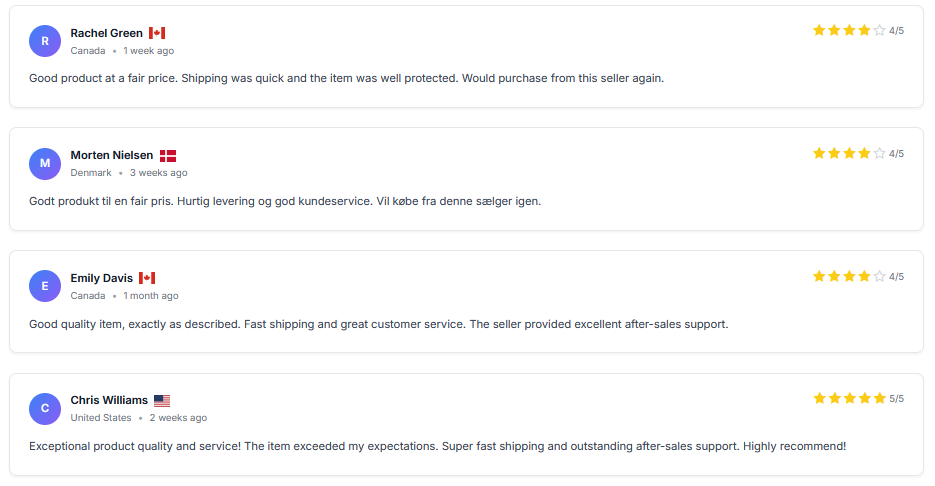Viewport: 935px width, 486px height.
Task: Click Chris Williams's five-star rating
Action: [x=849, y=398]
